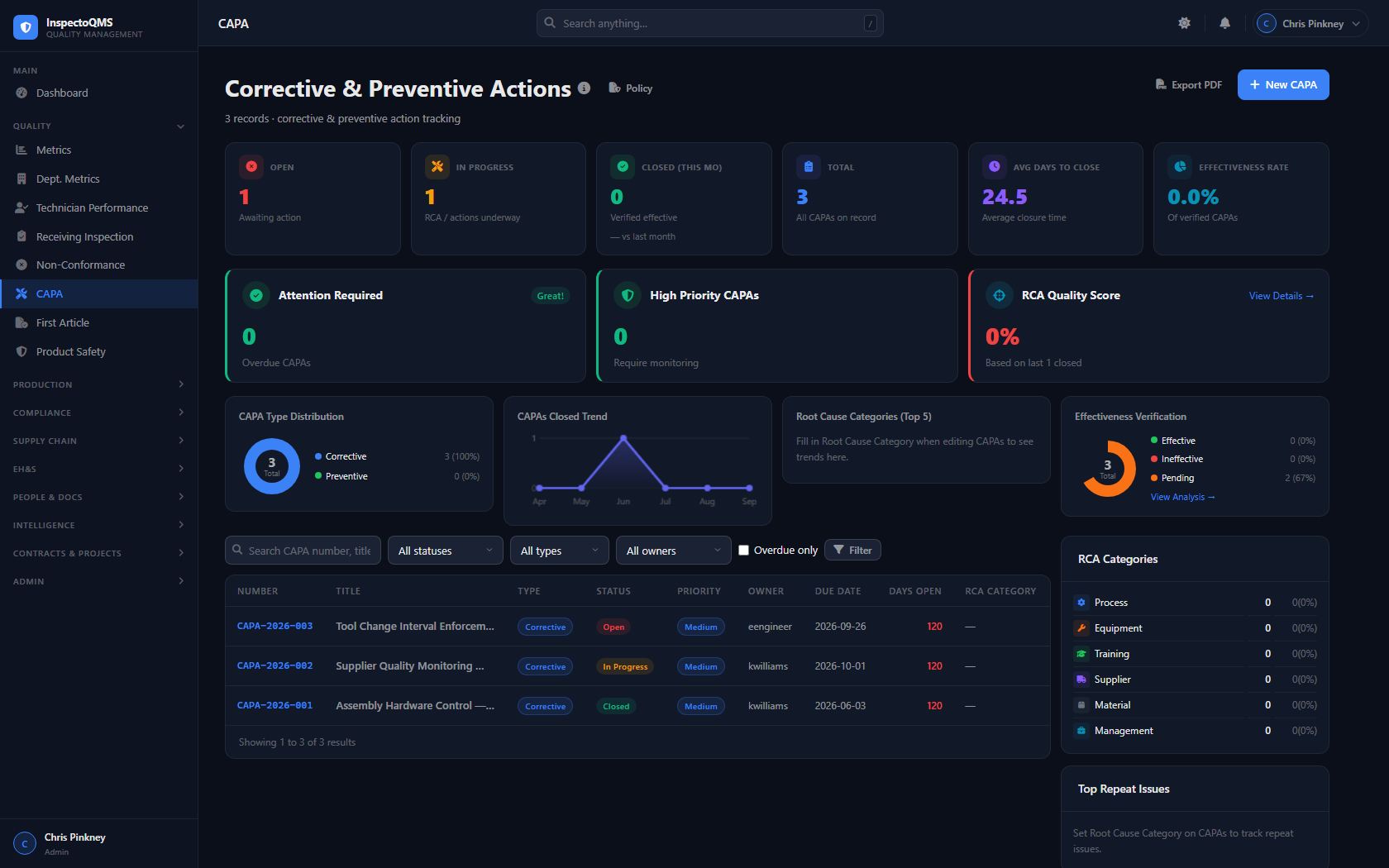Viewport: 1389px width, 868px height.
Task: Focus the Search anything field
Action: (709, 23)
